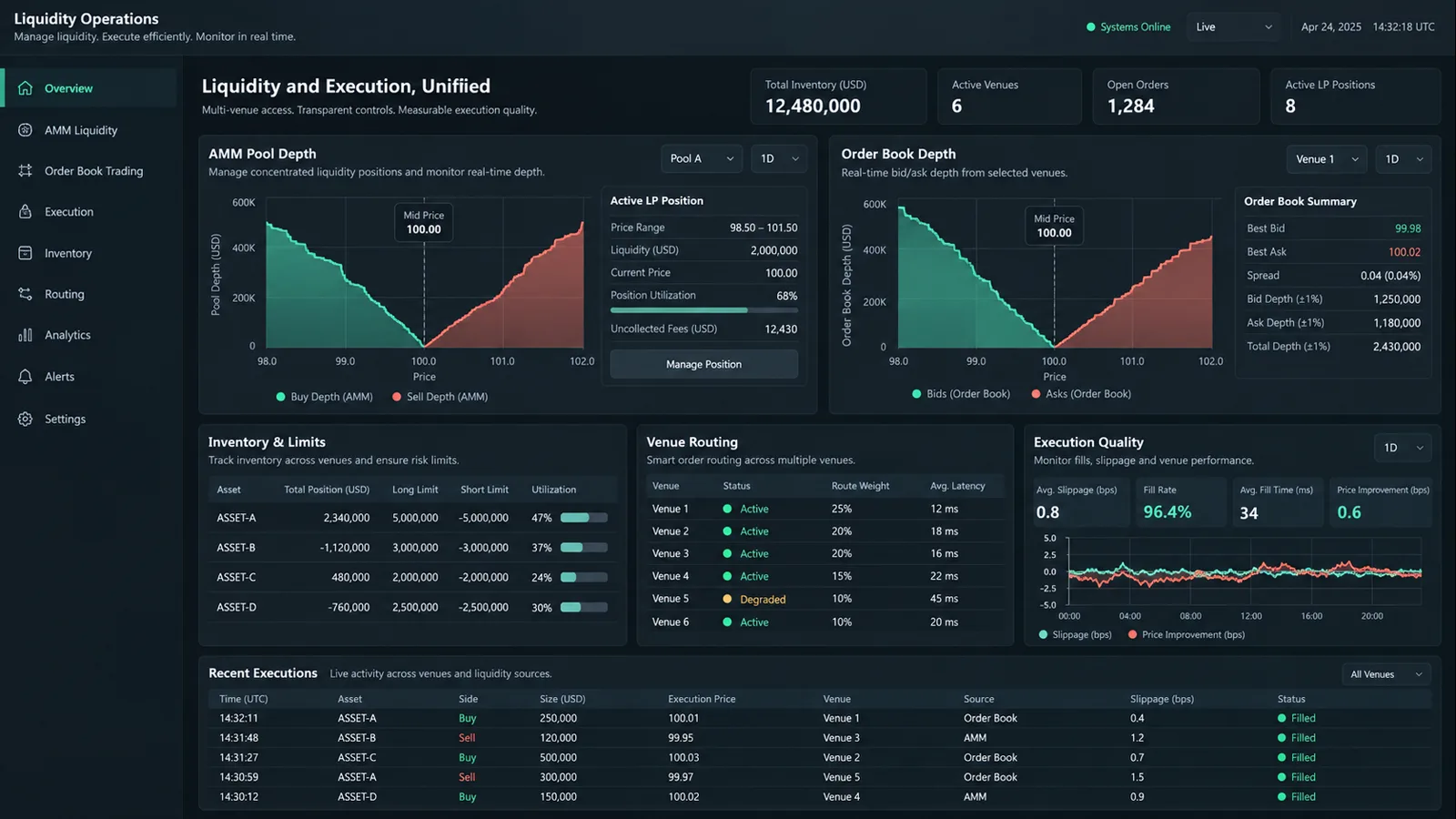The image size is (1456, 819).
Task: Click the Analytics bar chart icon
Action: coord(25,335)
